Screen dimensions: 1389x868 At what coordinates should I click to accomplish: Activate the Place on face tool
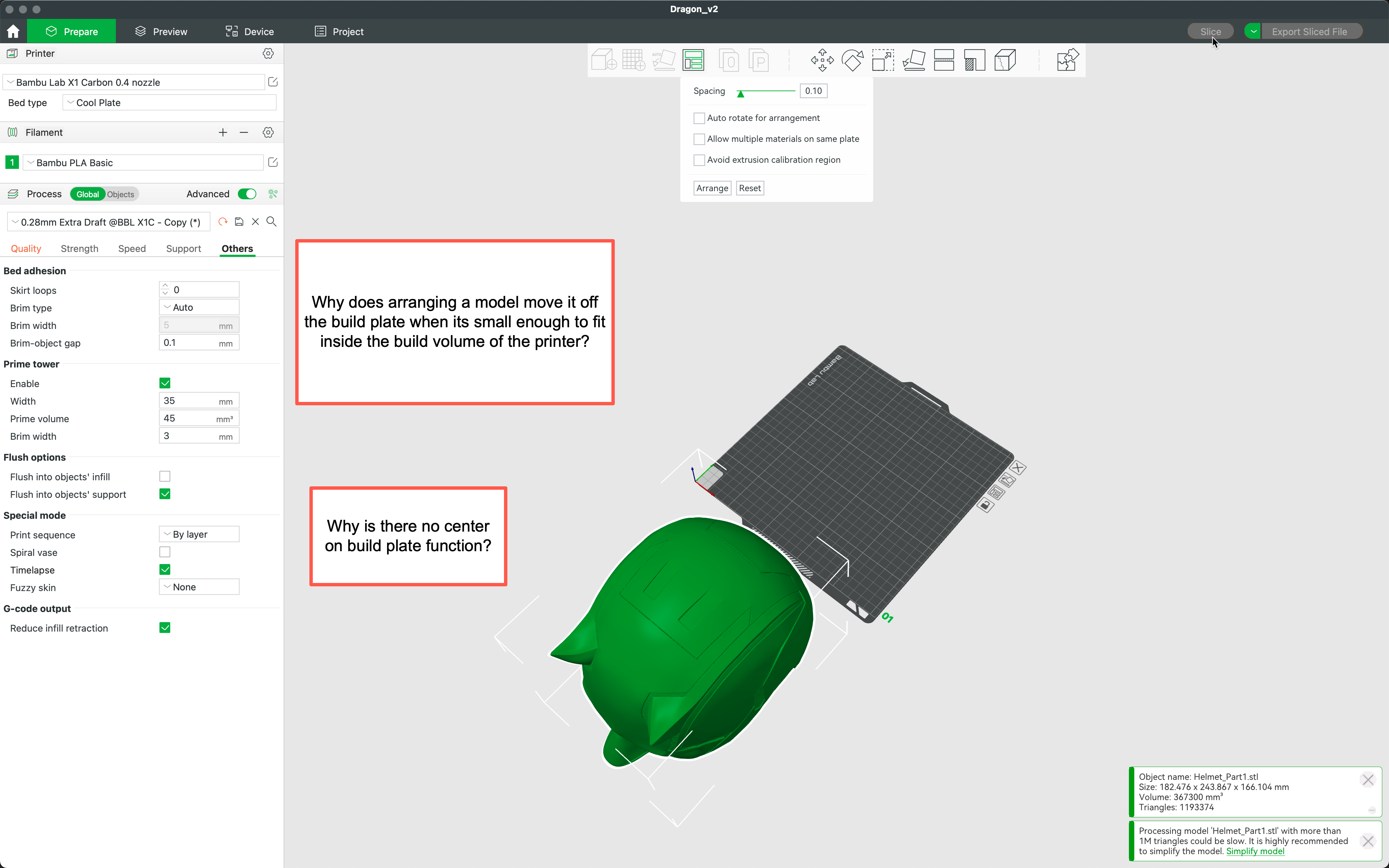[914, 60]
